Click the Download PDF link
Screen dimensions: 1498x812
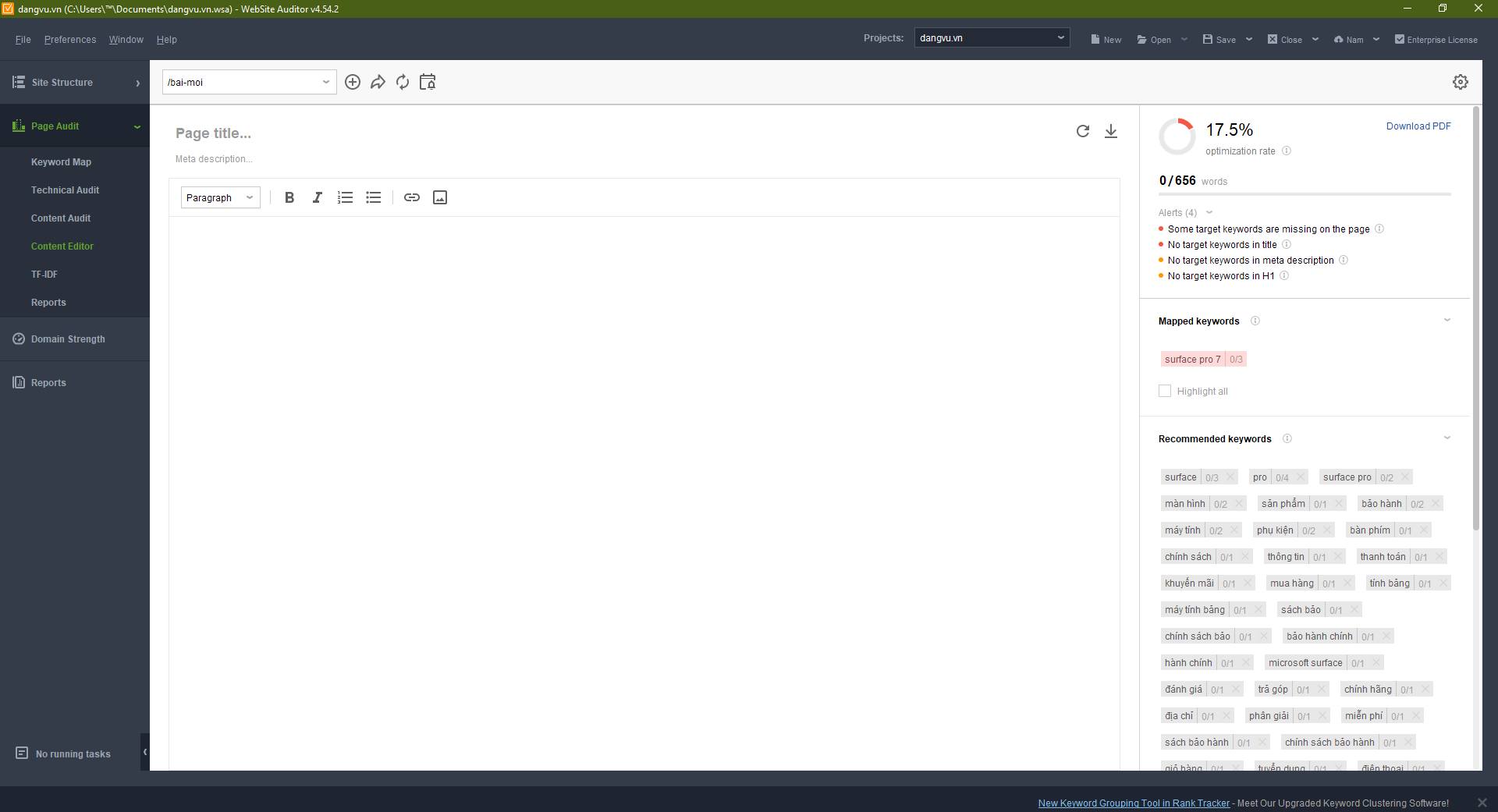pos(1418,126)
